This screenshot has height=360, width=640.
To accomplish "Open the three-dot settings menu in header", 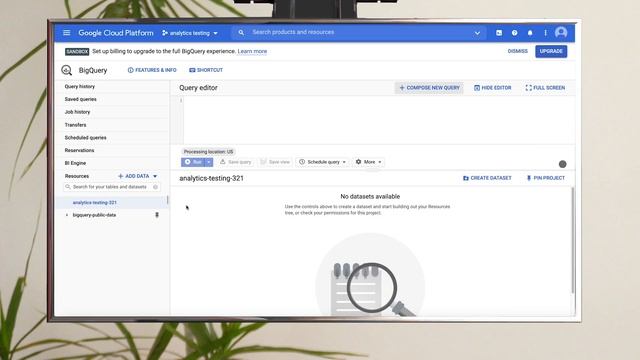I will tap(545, 33).
